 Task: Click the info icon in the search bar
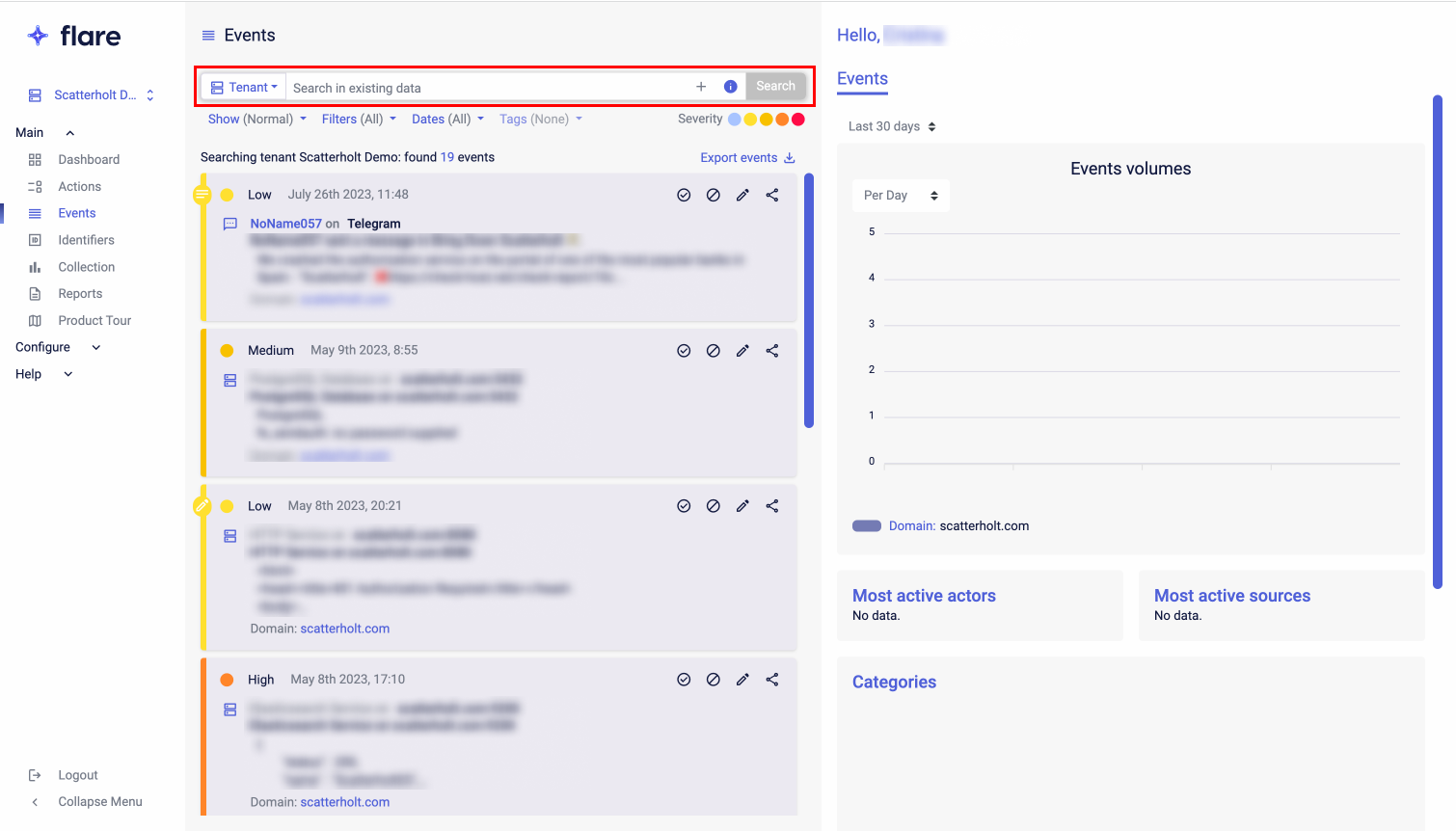pos(730,87)
